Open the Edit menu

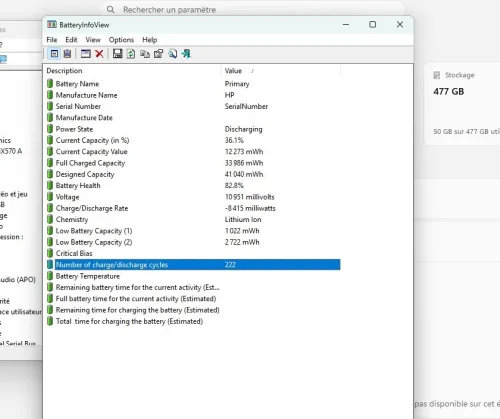click(x=71, y=40)
